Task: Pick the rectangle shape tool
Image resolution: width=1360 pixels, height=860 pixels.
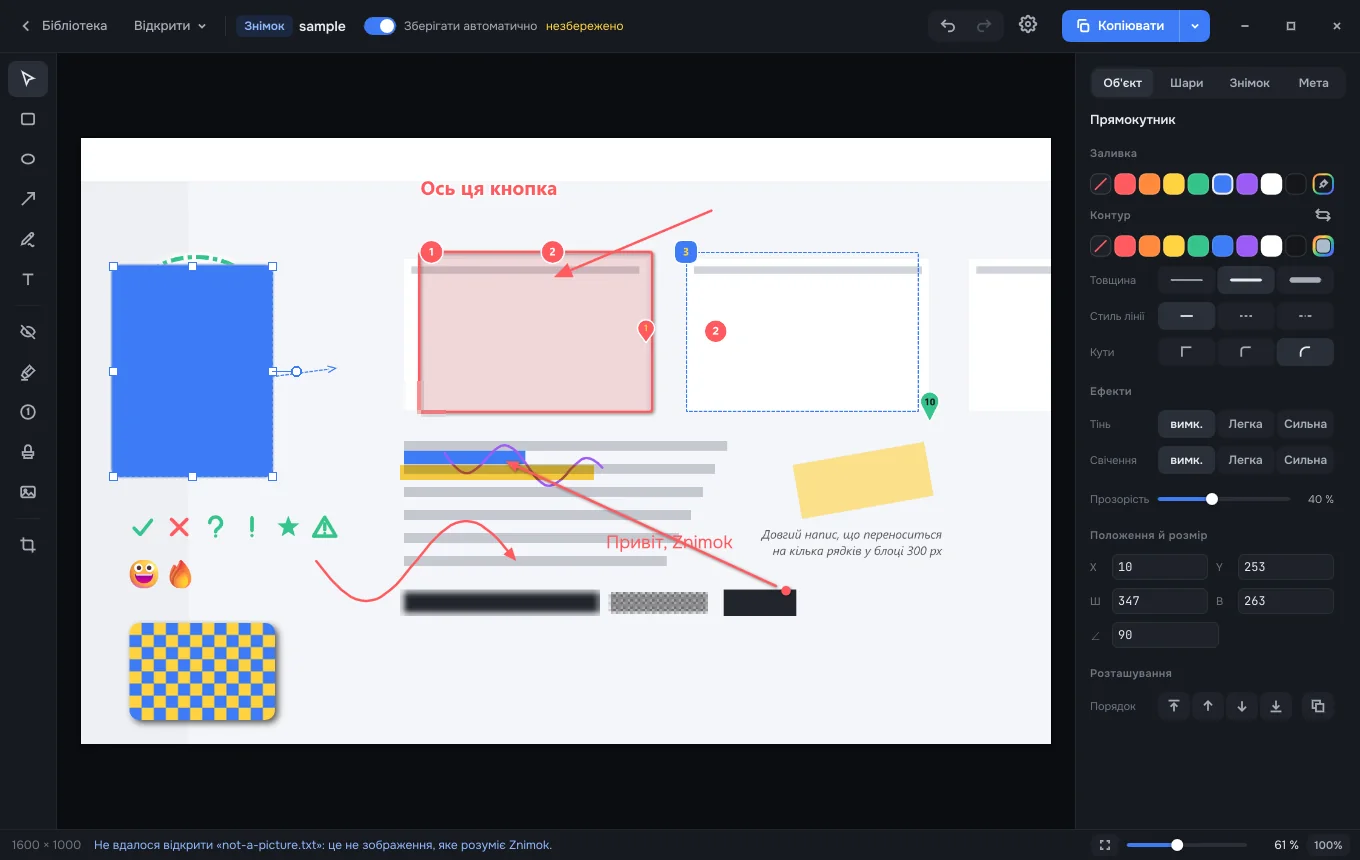Action: point(28,119)
